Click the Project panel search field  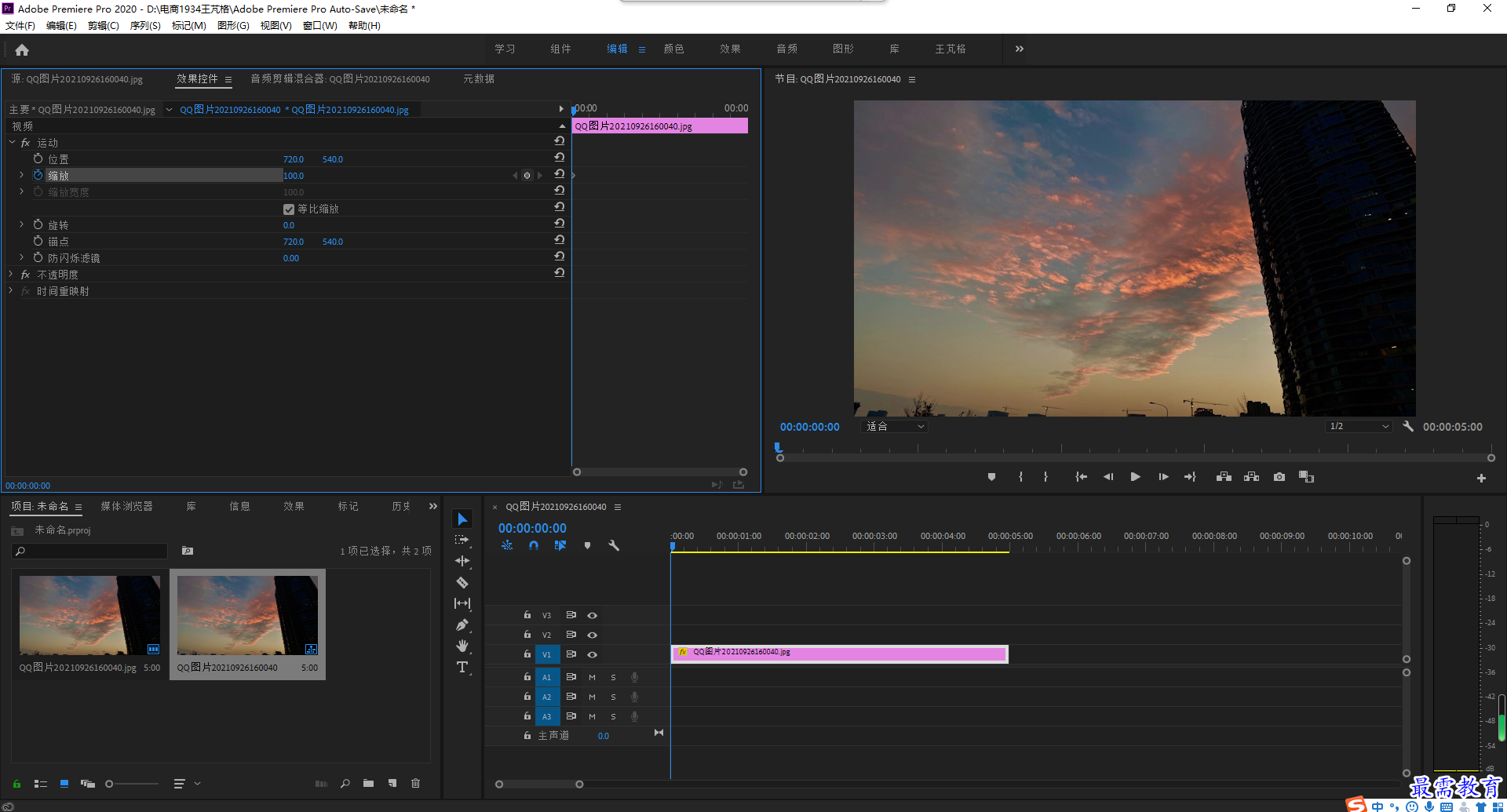coord(90,552)
